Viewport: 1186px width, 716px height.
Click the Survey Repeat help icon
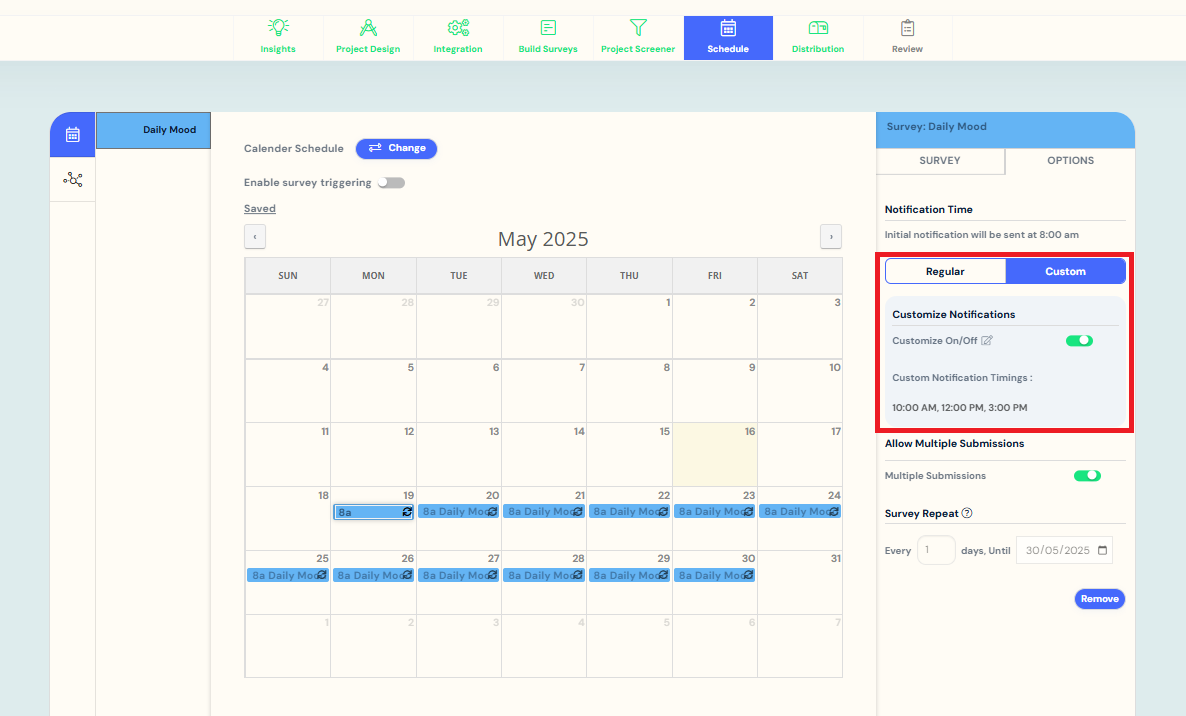pos(967,513)
